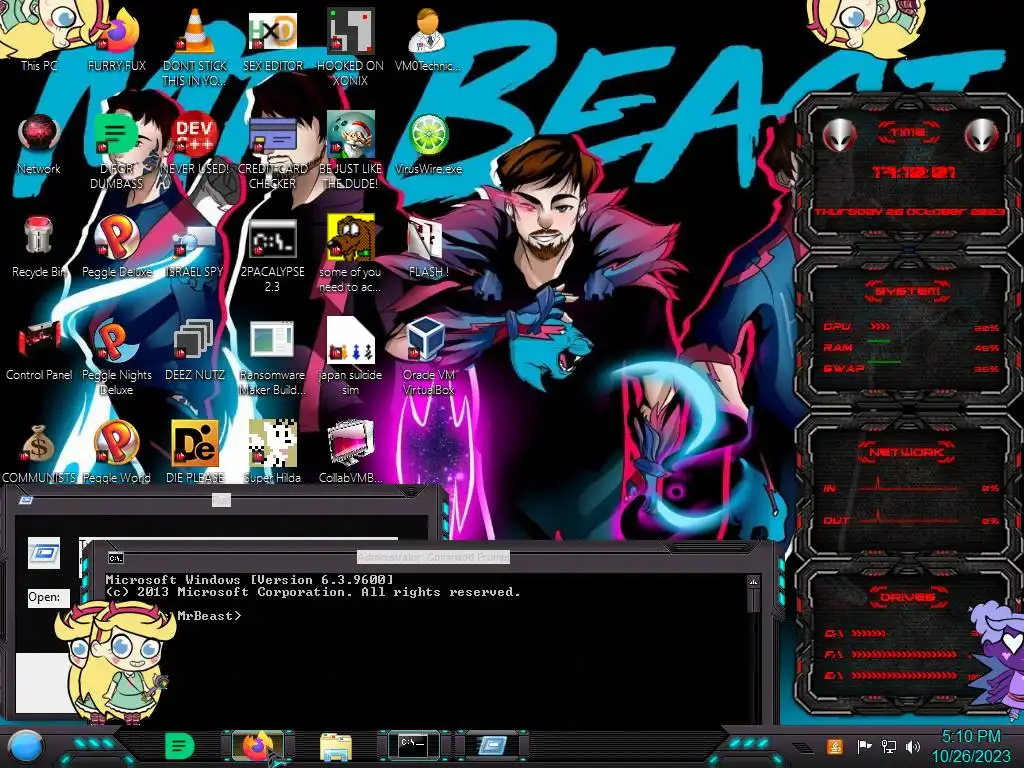Open the FLASH ! desktop icon
The image size is (1024, 768).
point(428,247)
